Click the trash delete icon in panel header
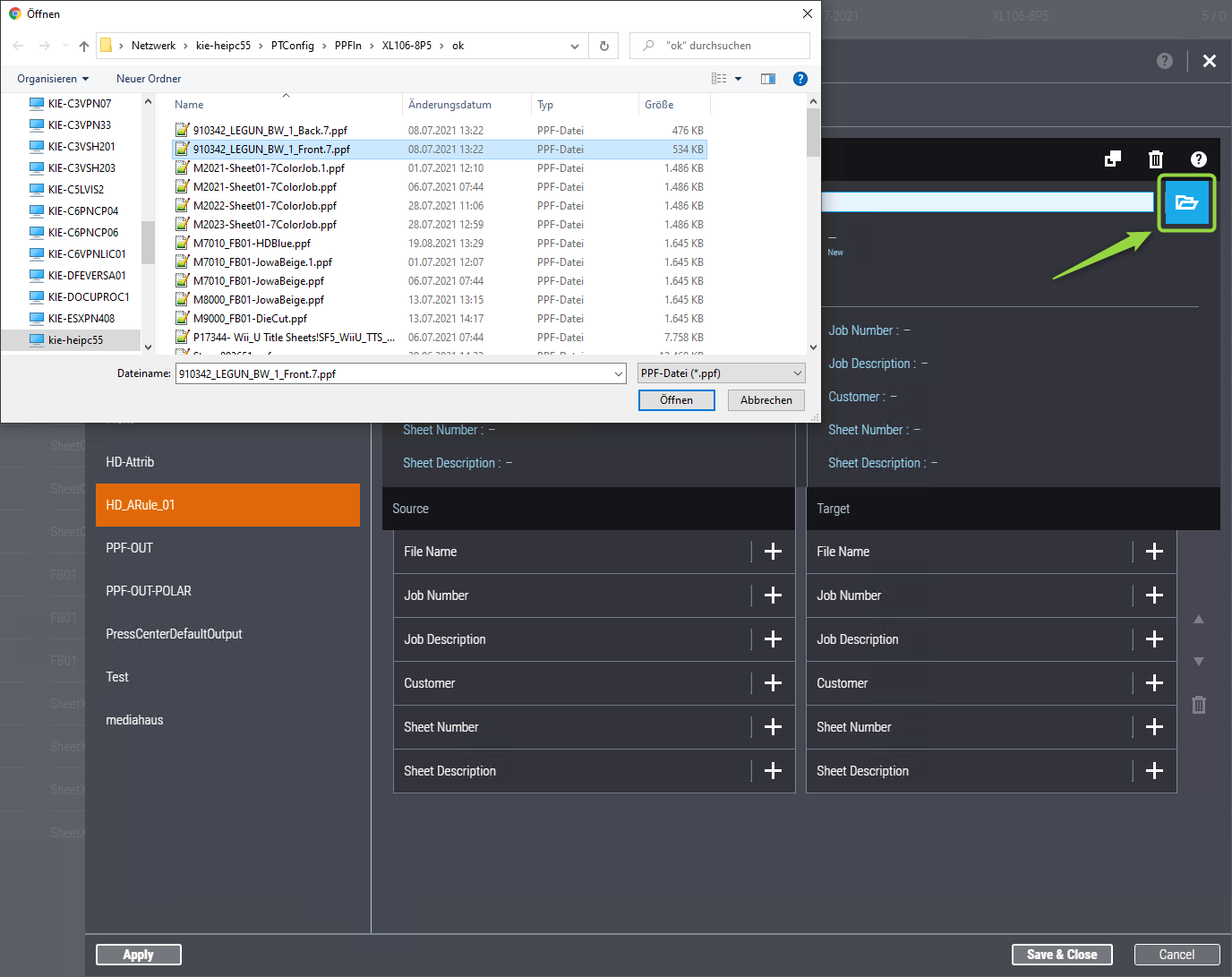The width and height of the screenshot is (1232, 977). click(1155, 159)
